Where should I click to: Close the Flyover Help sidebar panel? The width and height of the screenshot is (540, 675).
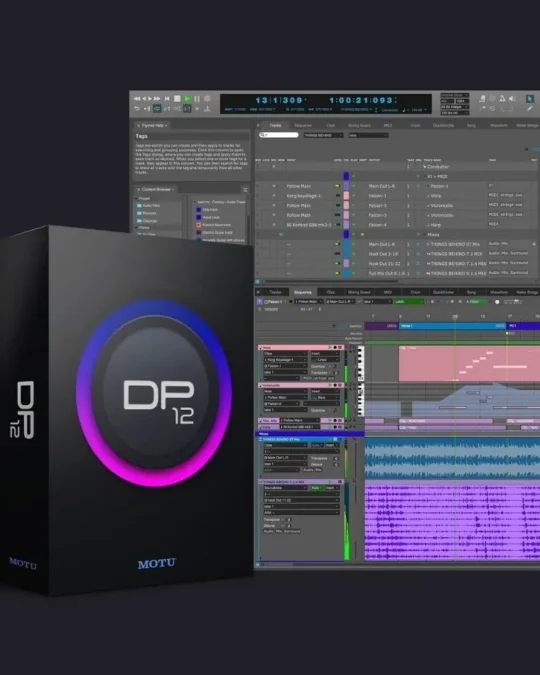(138, 125)
